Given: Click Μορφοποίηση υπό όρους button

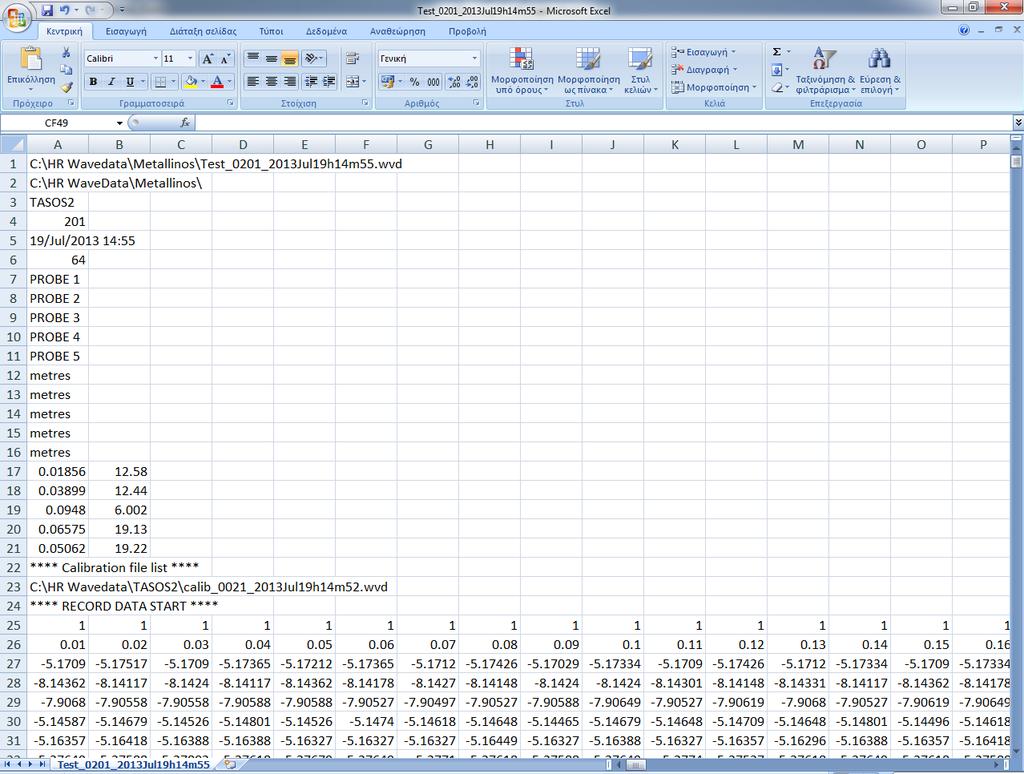Looking at the screenshot, I should (x=522, y=71).
